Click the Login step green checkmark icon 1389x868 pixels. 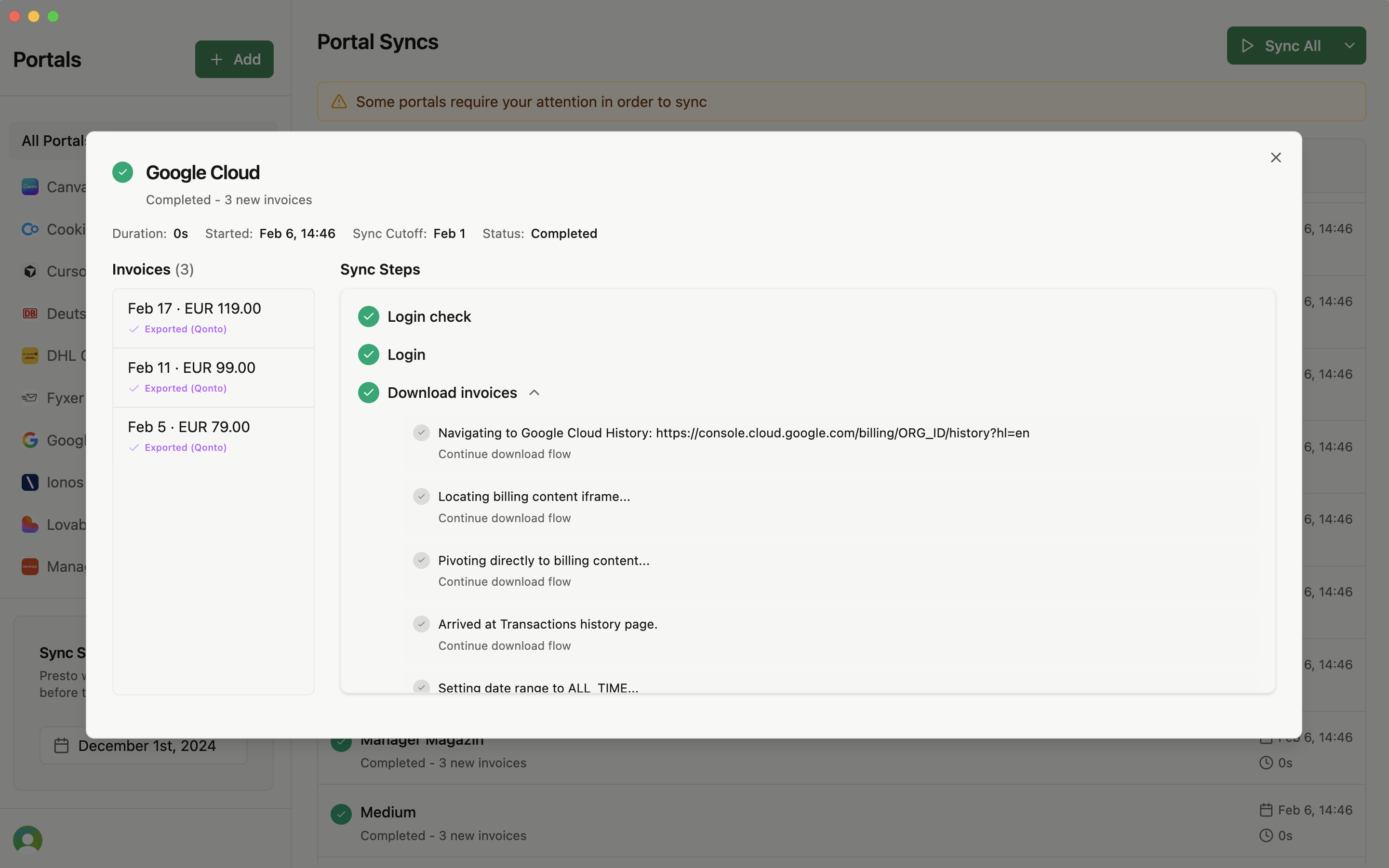click(368, 354)
